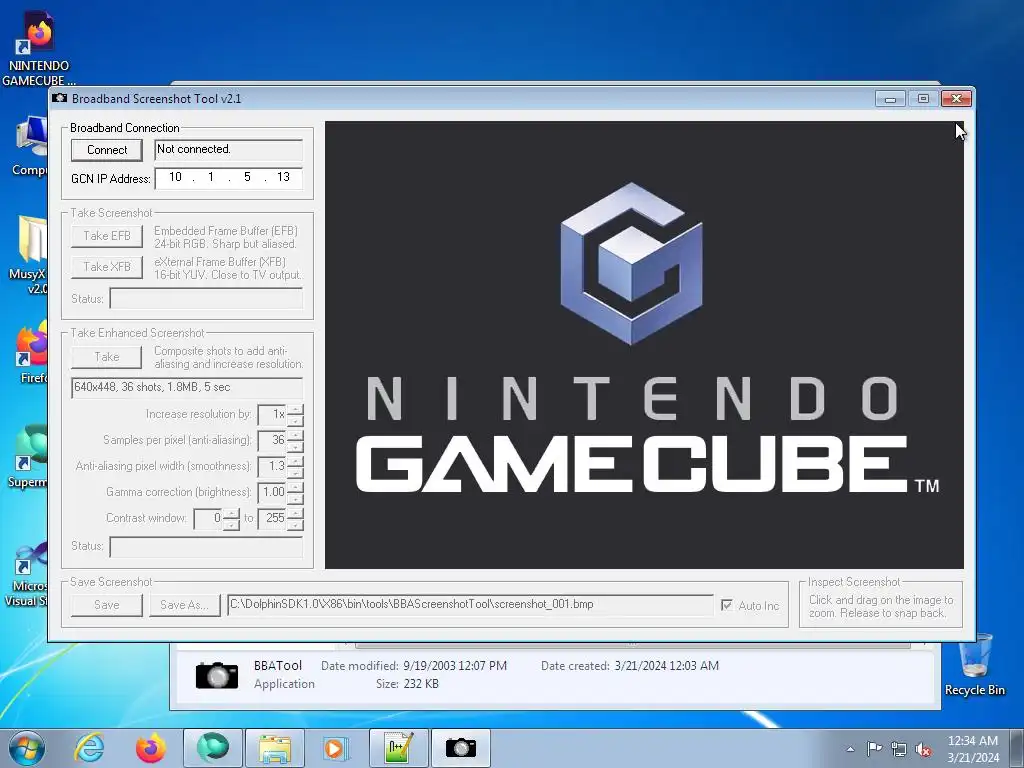Show hidden system tray icons
This screenshot has width=1024, height=768.
(x=850, y=749)
